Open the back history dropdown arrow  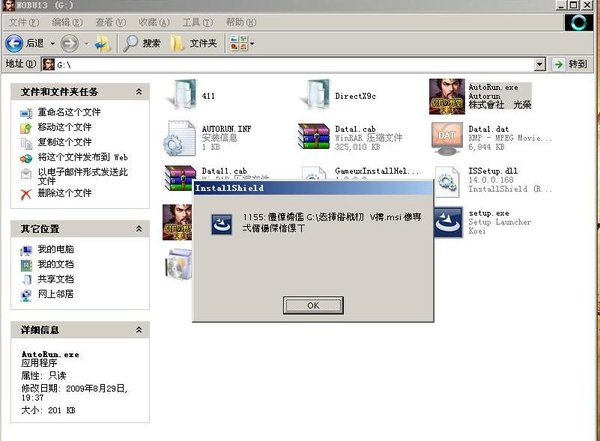(x=52, y=44)
